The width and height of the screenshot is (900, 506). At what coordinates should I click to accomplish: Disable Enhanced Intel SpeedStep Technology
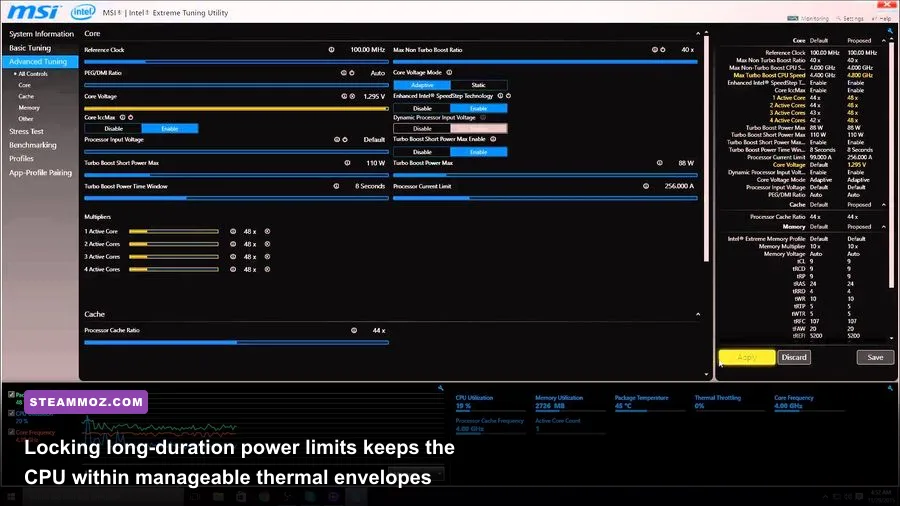pos(422,108)
